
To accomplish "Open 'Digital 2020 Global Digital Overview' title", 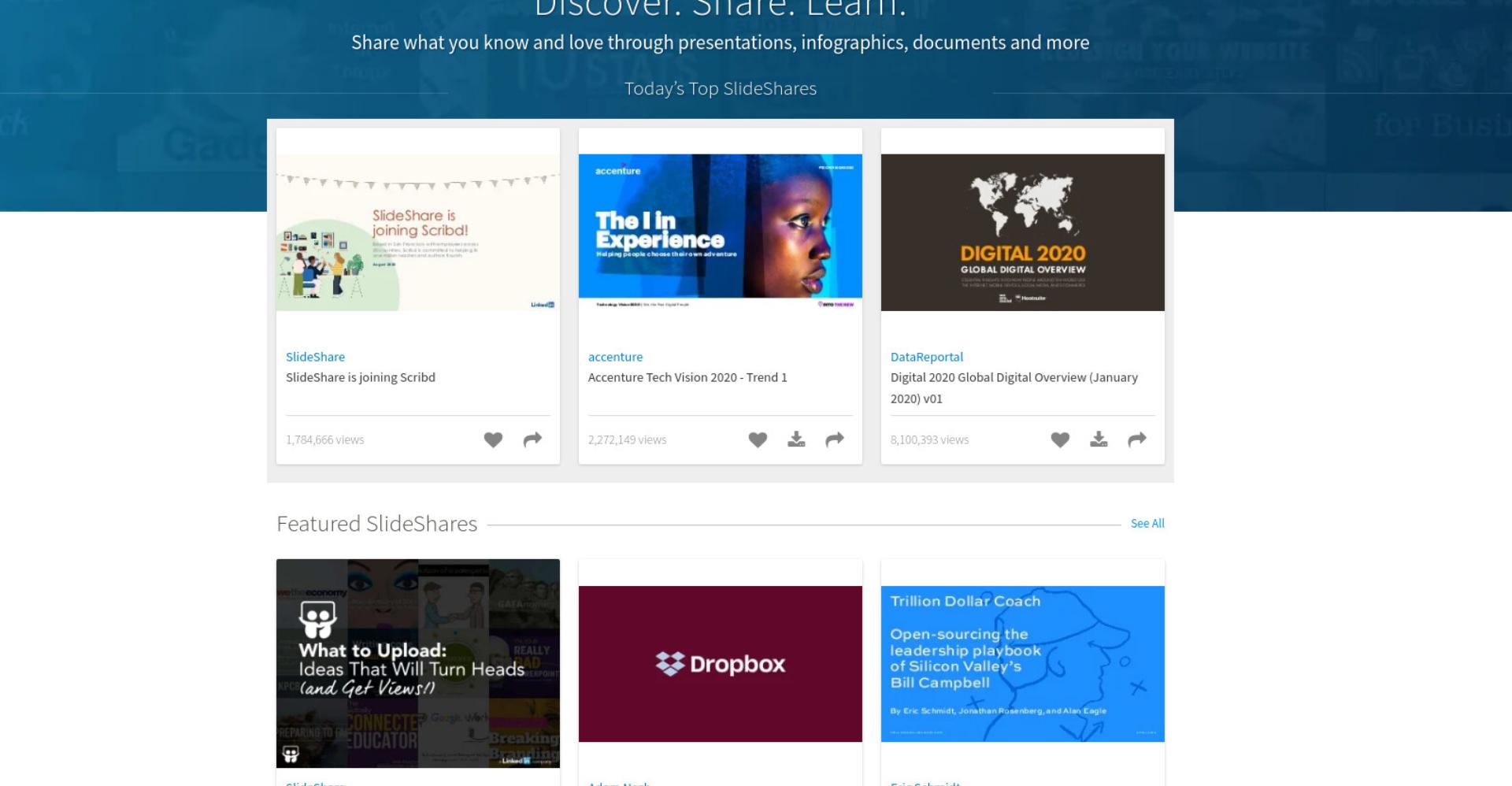I will pyautogui.click(x=1014, y=387).
